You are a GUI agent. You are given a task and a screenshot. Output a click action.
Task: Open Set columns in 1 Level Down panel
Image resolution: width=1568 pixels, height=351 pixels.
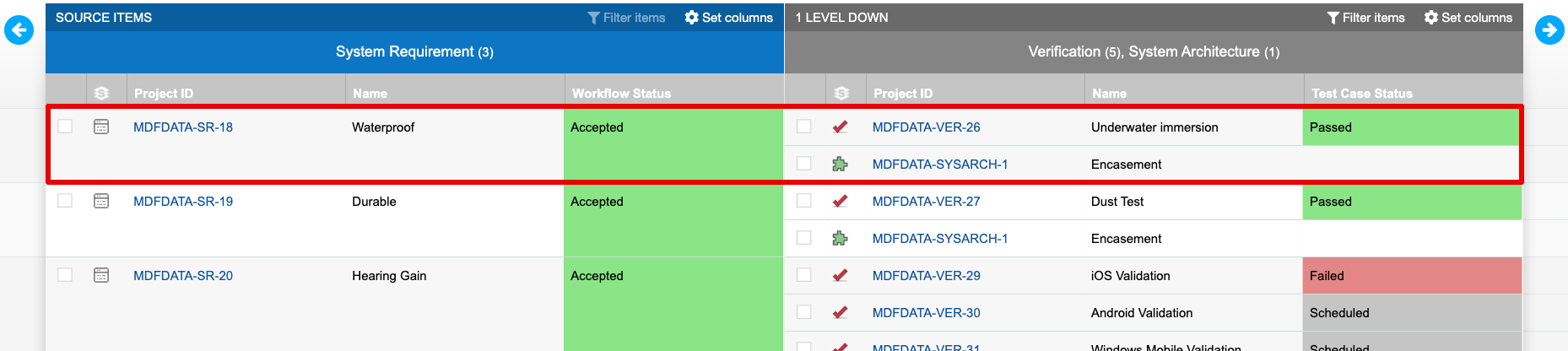click(x=1468, y=18)
